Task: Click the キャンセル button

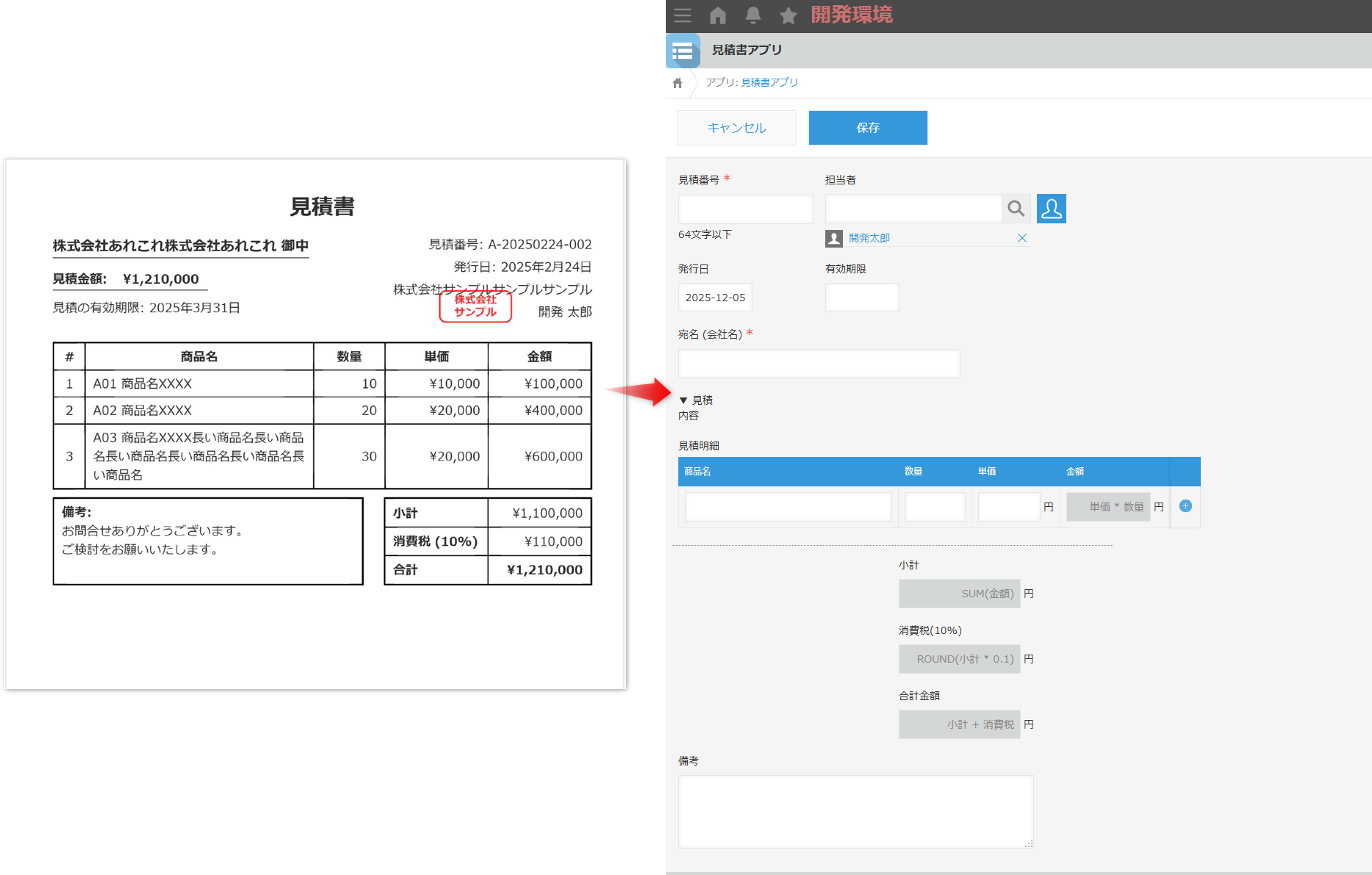Action: (736, 128)
